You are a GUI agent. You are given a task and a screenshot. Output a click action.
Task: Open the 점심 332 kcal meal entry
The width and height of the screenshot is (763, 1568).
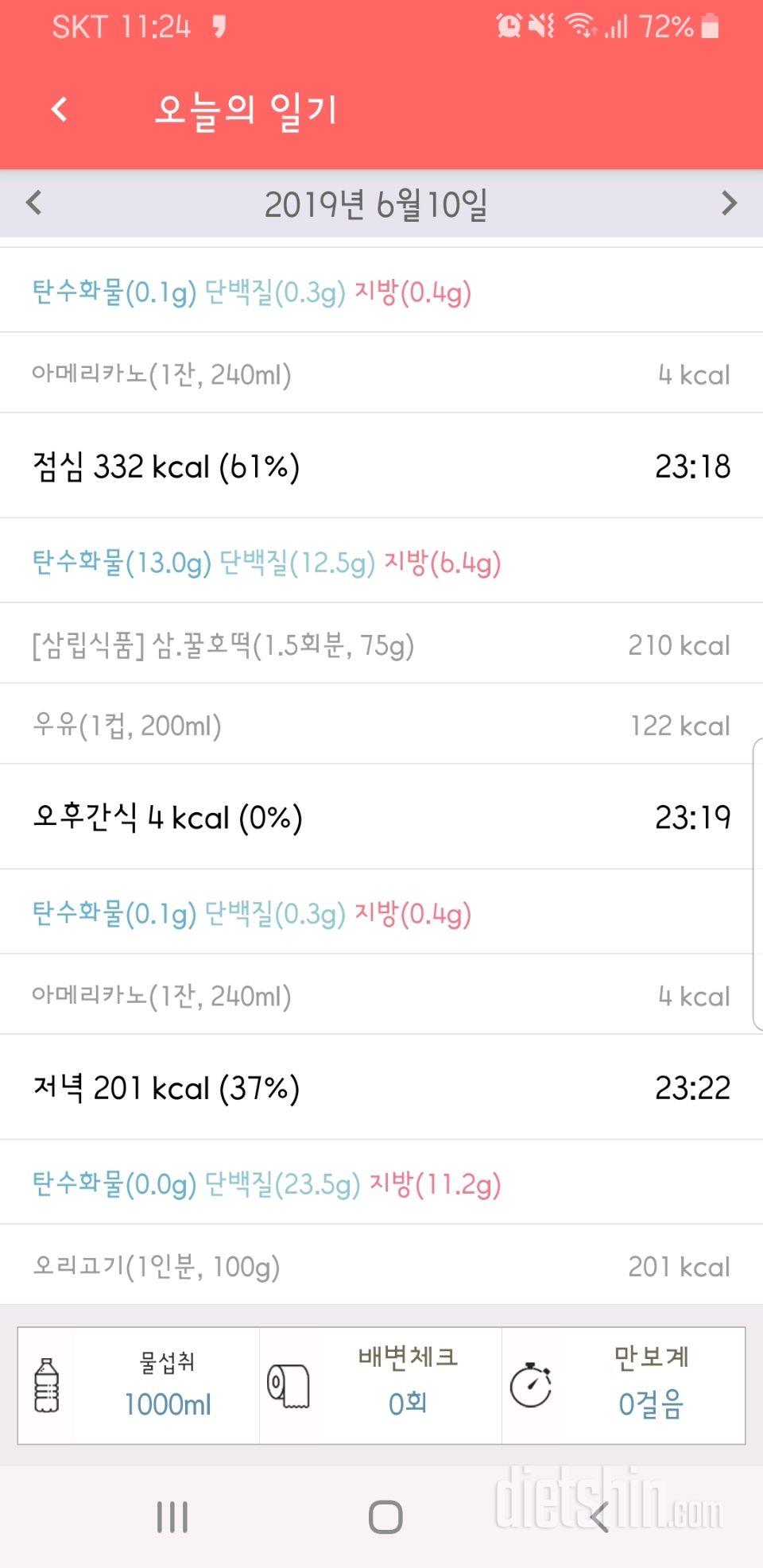coord(381,467)
